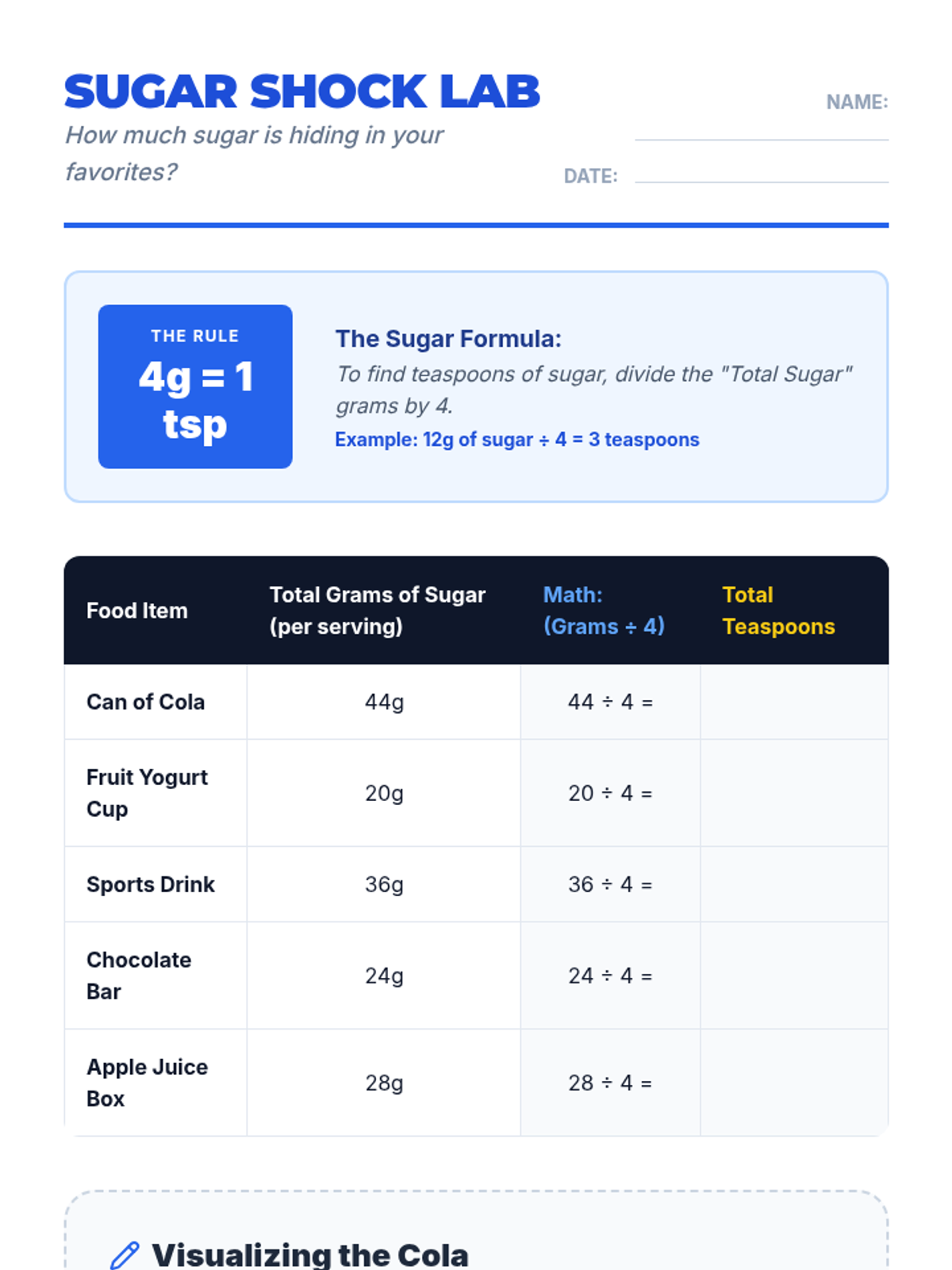952x1270 pixels.
Task: Click the "36 ÷ 4 =" math cell
Action: click(610, 884)
